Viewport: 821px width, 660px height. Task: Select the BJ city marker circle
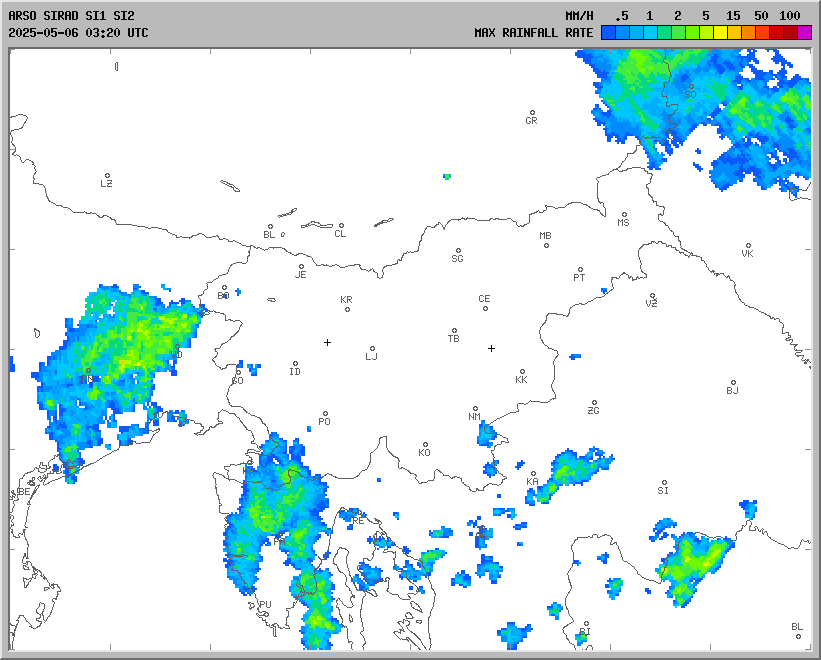coord(733,383)
